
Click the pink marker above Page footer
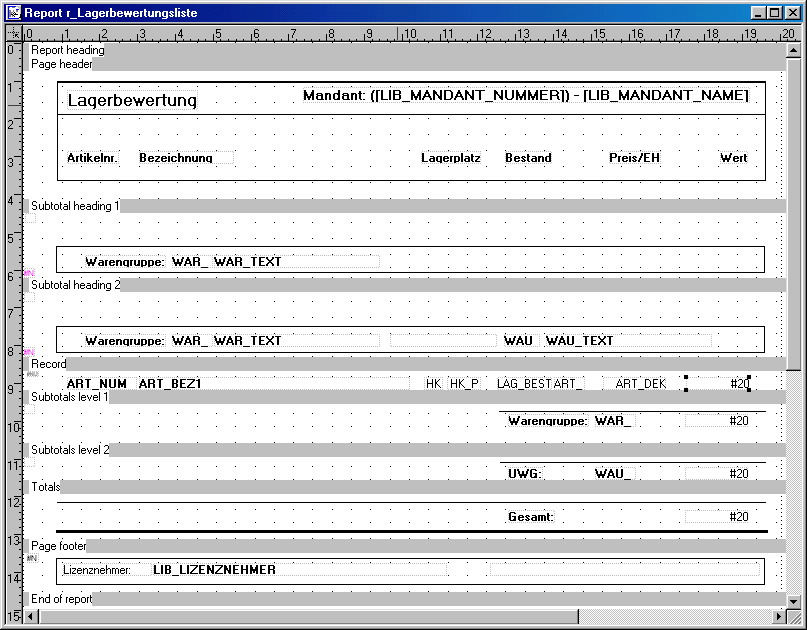pos(31,558)
